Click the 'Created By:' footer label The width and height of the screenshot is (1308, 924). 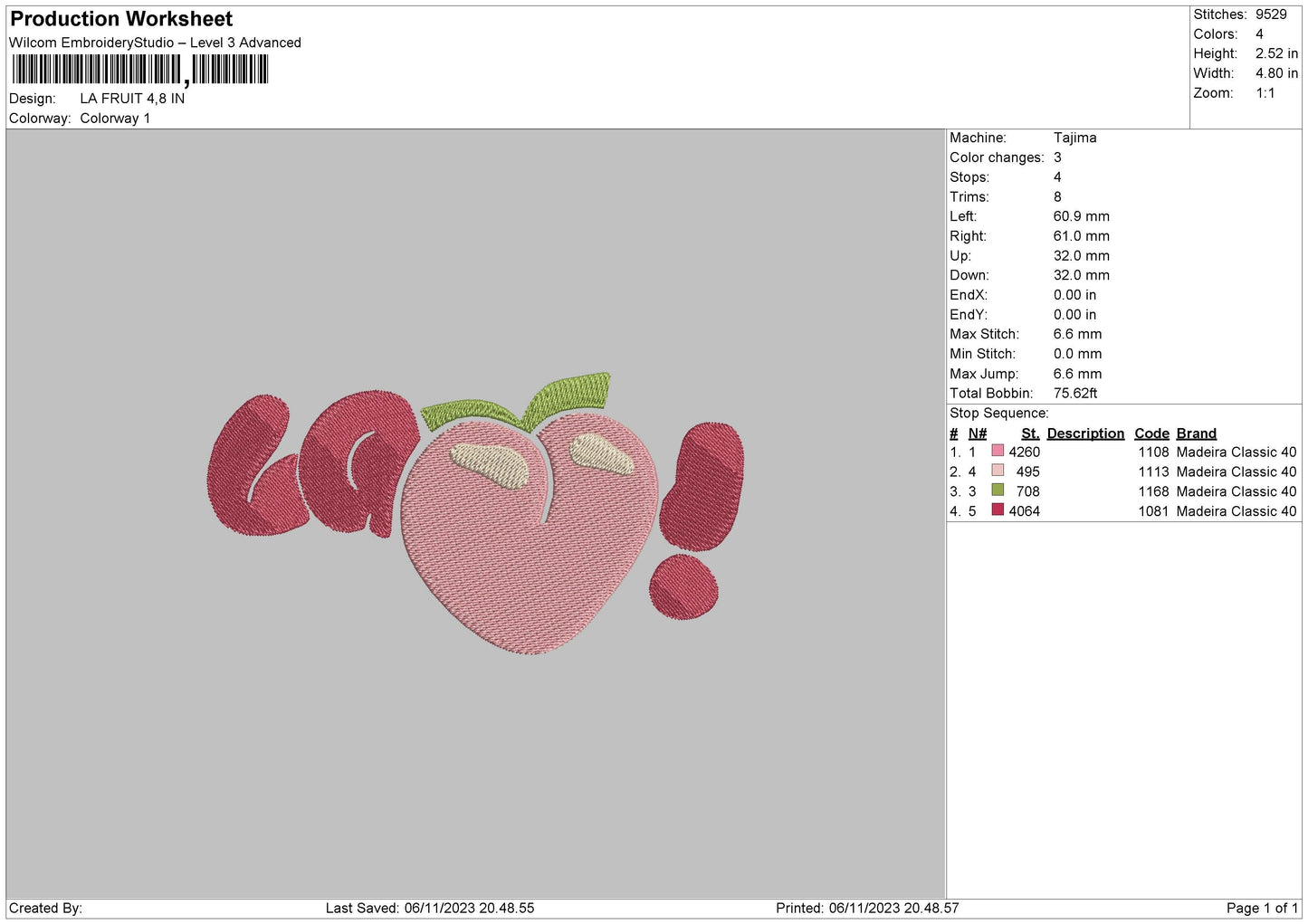pos(45,909)
